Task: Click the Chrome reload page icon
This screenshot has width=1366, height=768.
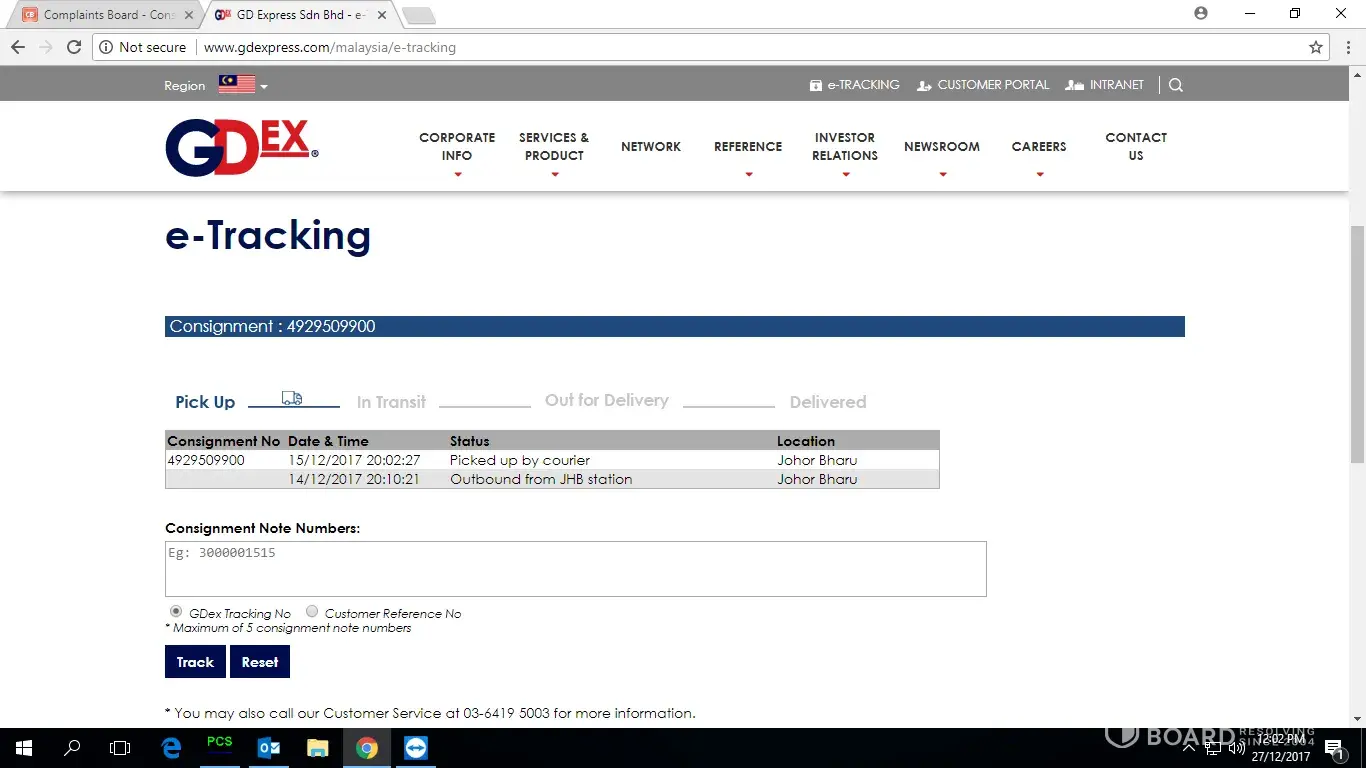Action: coord(73,47)
